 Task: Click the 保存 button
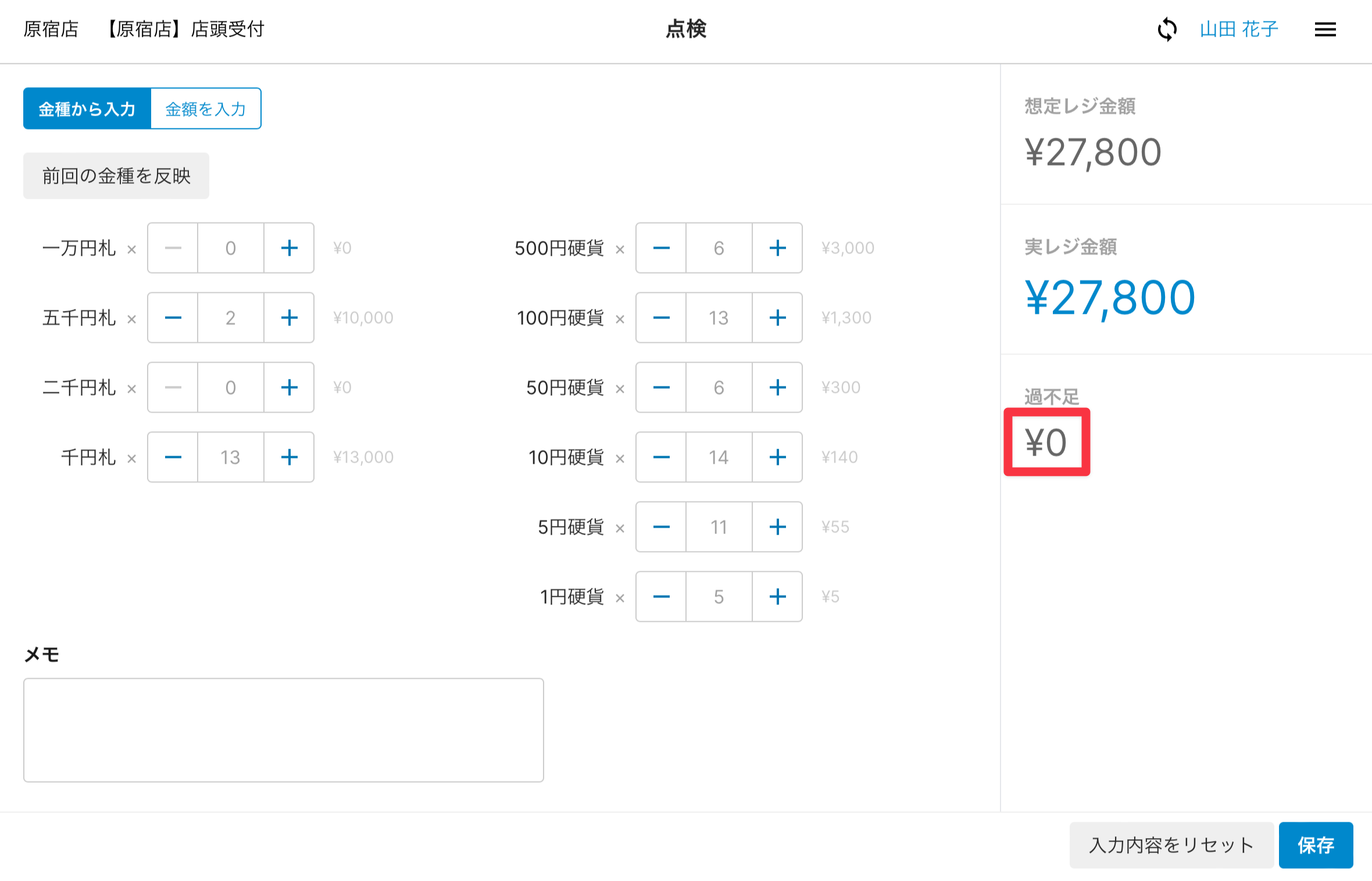pyautogui.click(x=1316, y=845)
